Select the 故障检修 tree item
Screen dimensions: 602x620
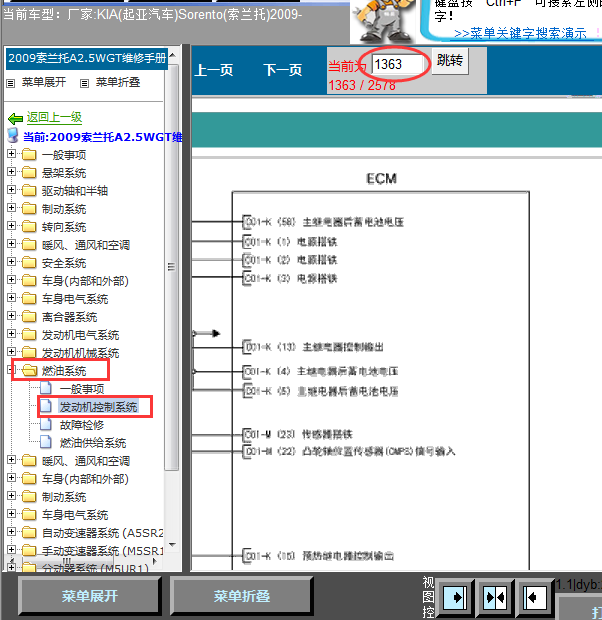(82, 425)
